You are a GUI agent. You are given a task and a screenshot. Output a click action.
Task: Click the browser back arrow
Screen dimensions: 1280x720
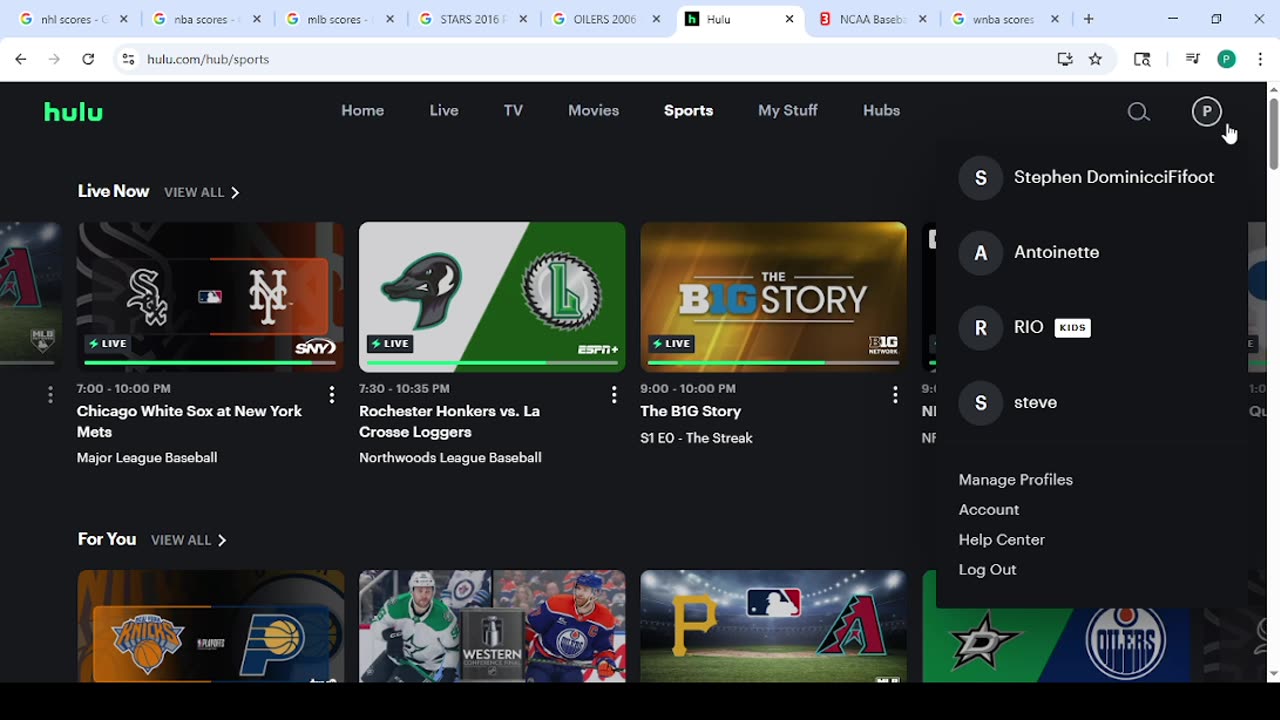click(21, 59)
